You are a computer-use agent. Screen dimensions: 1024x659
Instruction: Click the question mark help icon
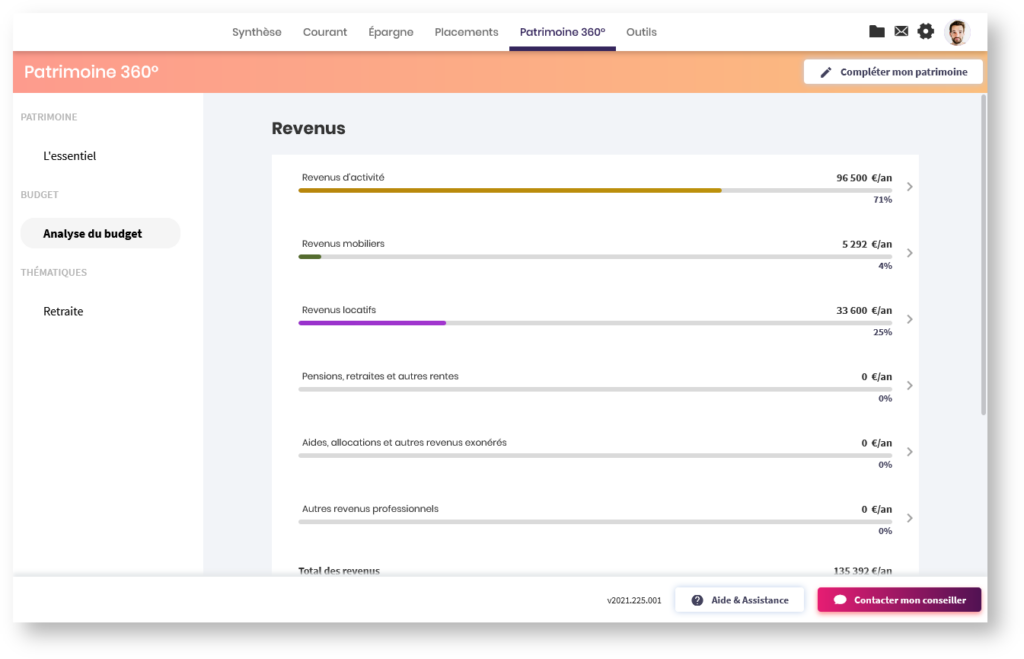click(x=697, y=600)
